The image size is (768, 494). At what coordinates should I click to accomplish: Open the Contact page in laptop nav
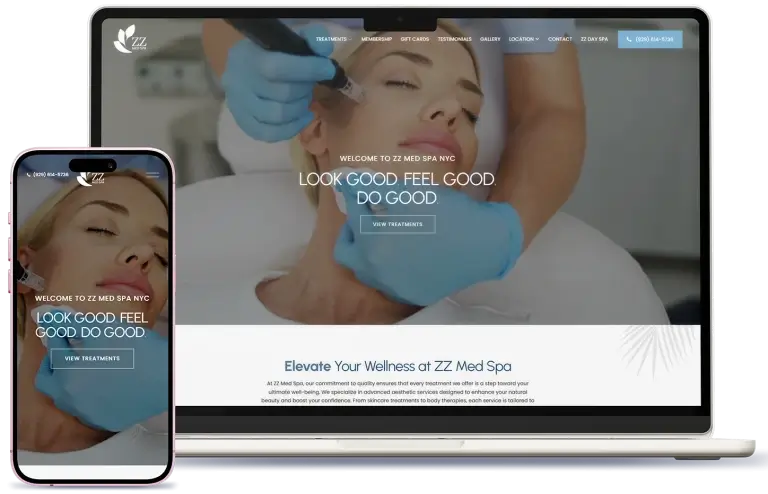(560, 39)
